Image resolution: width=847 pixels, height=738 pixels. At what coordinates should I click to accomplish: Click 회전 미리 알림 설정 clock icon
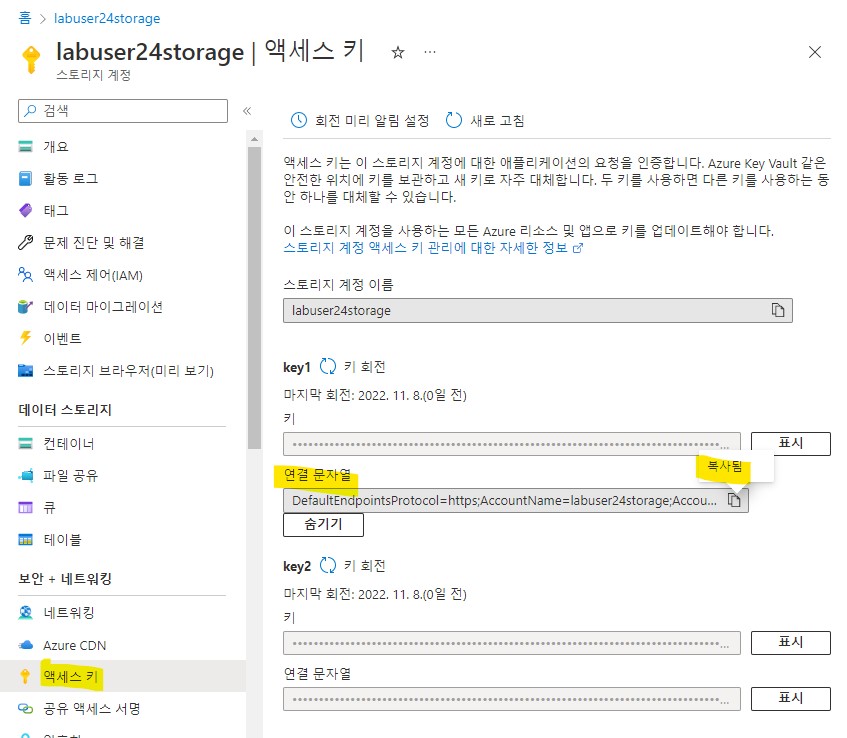299,120
